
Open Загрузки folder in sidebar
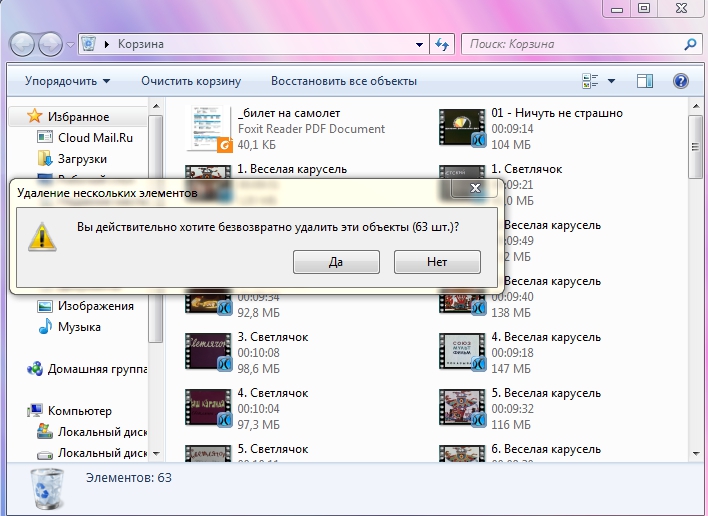[82, 159]
